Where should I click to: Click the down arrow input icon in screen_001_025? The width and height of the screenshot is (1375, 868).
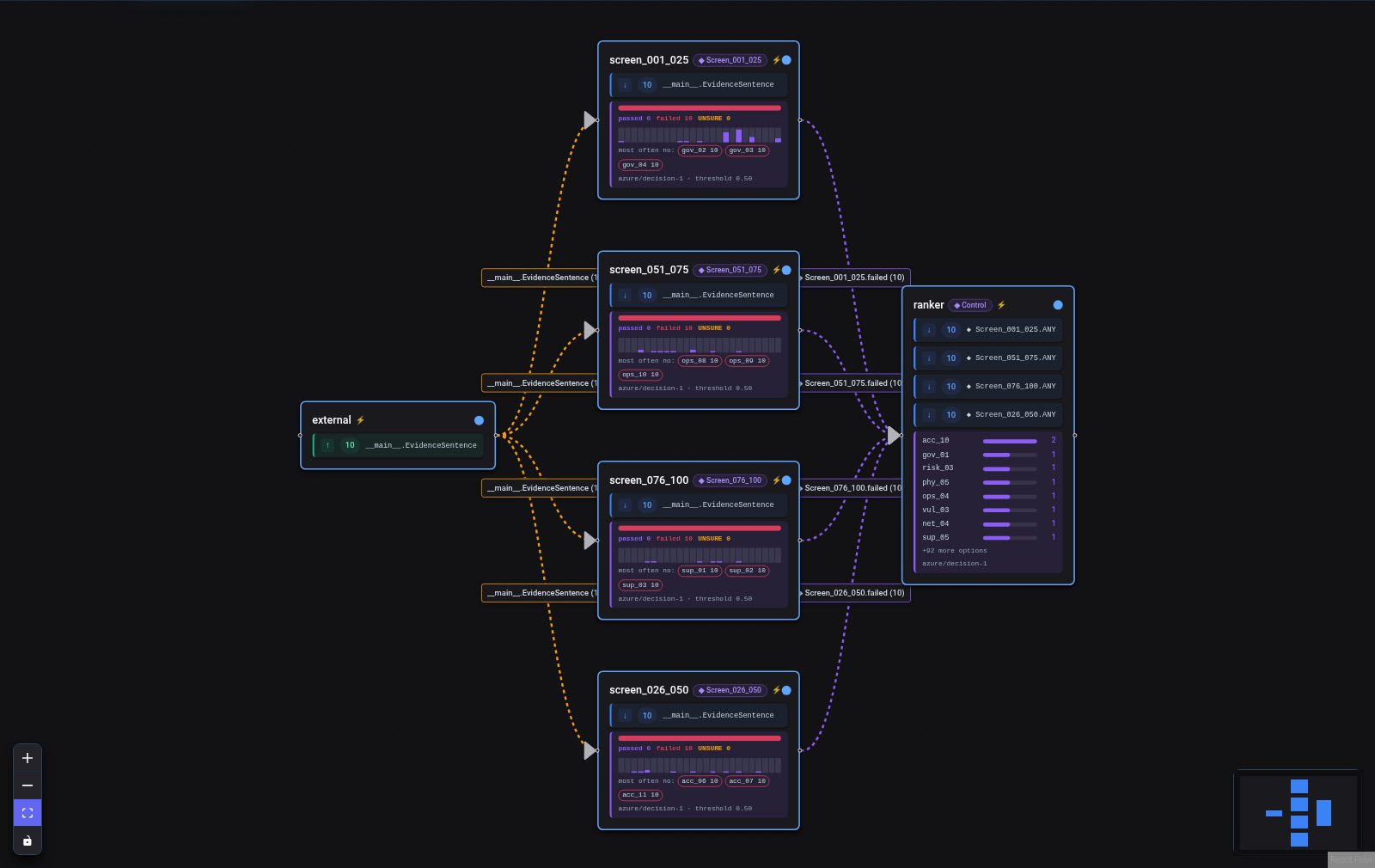(625, 85)
